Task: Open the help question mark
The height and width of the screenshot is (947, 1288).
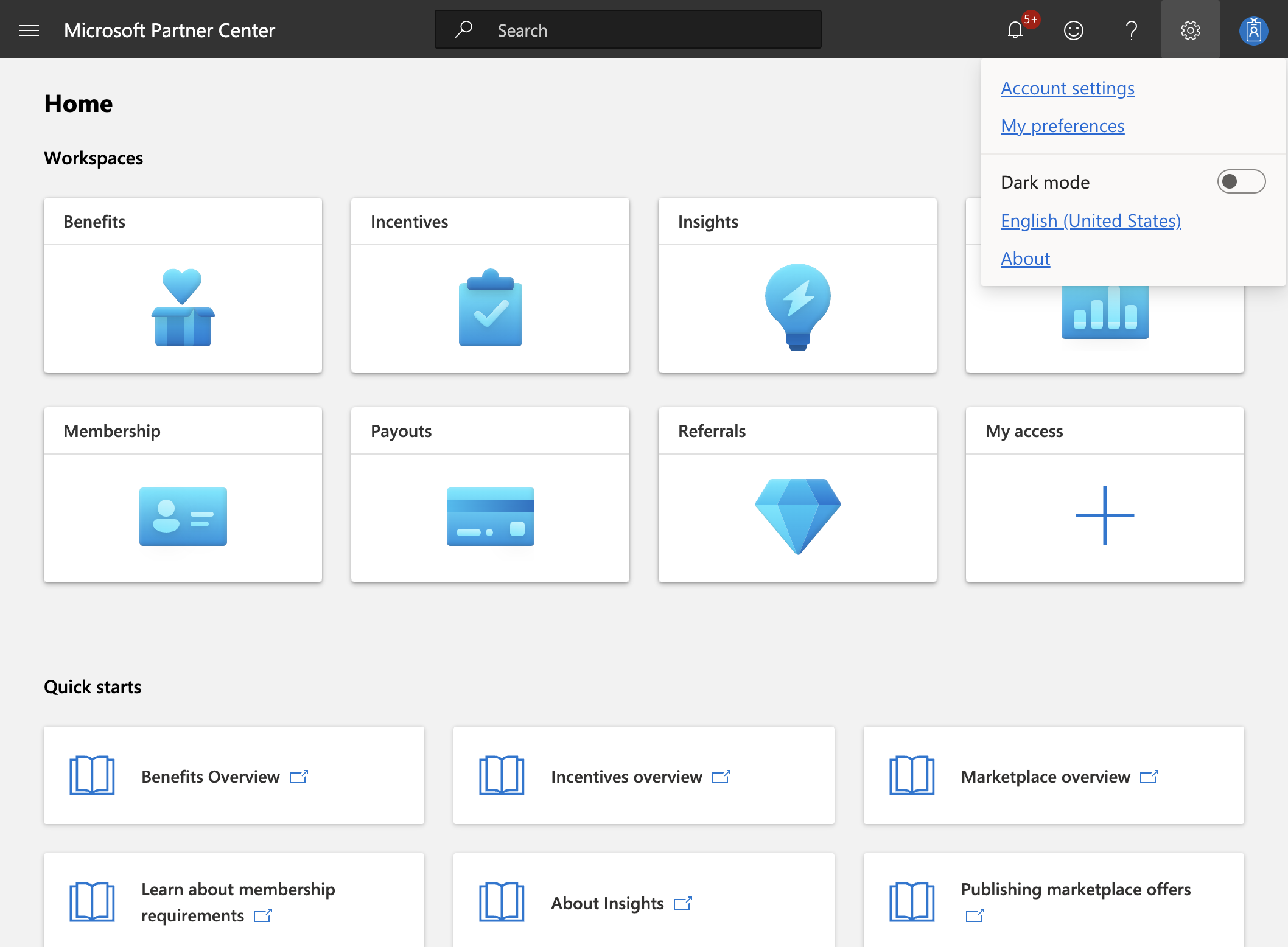Action: [x=1132, y=30]
